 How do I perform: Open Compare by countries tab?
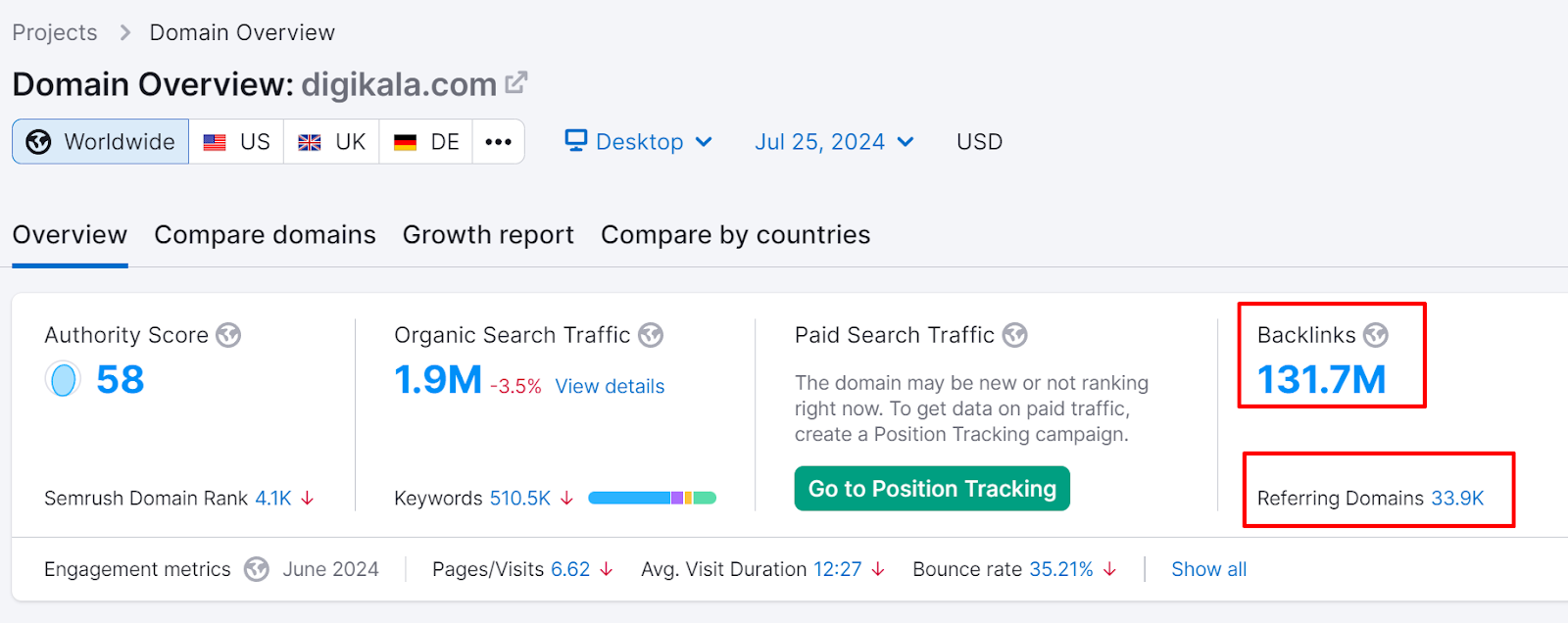[735, 235]
